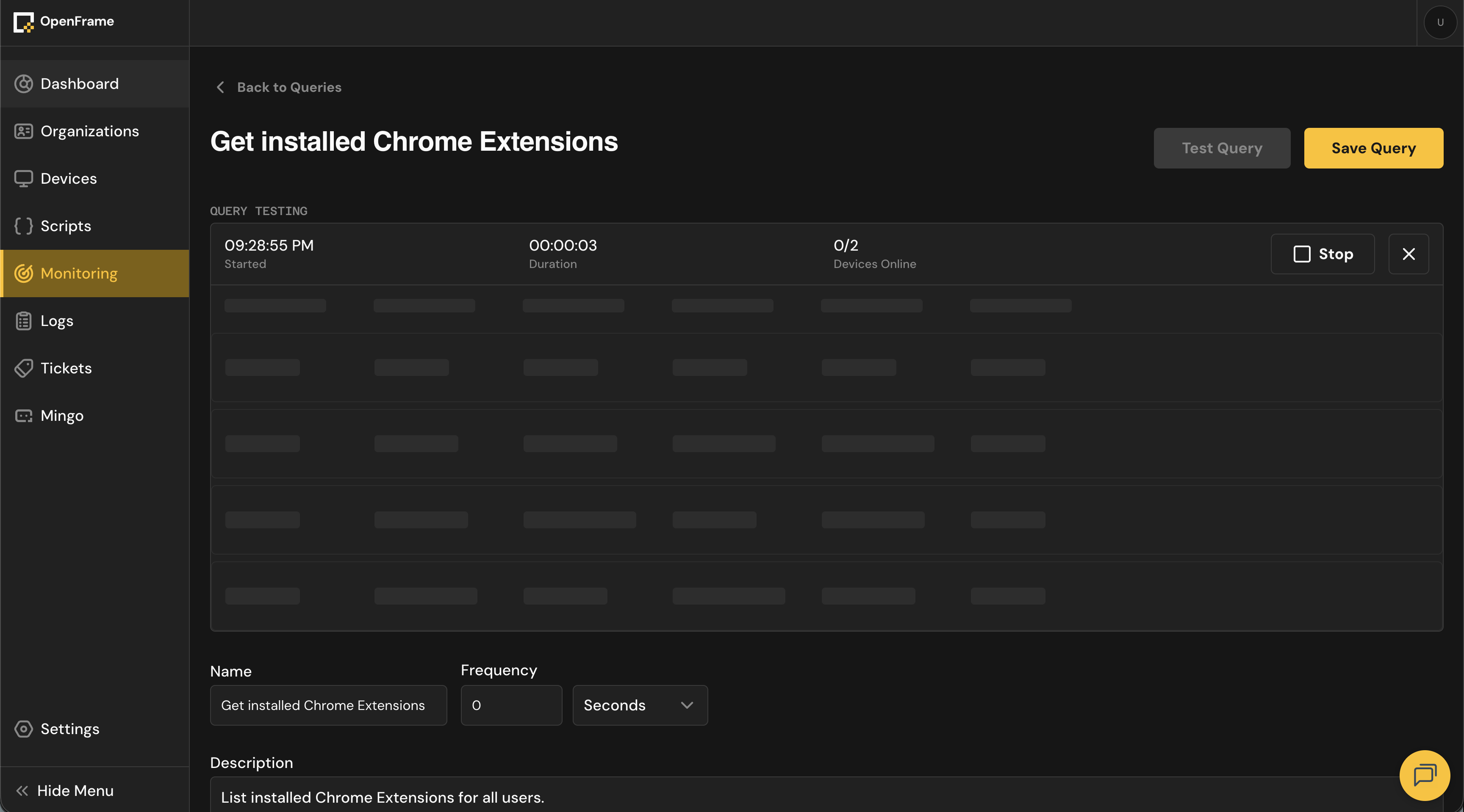Stop the running query test
This screenshot has width=1464, height=812.
(1323, 254)
